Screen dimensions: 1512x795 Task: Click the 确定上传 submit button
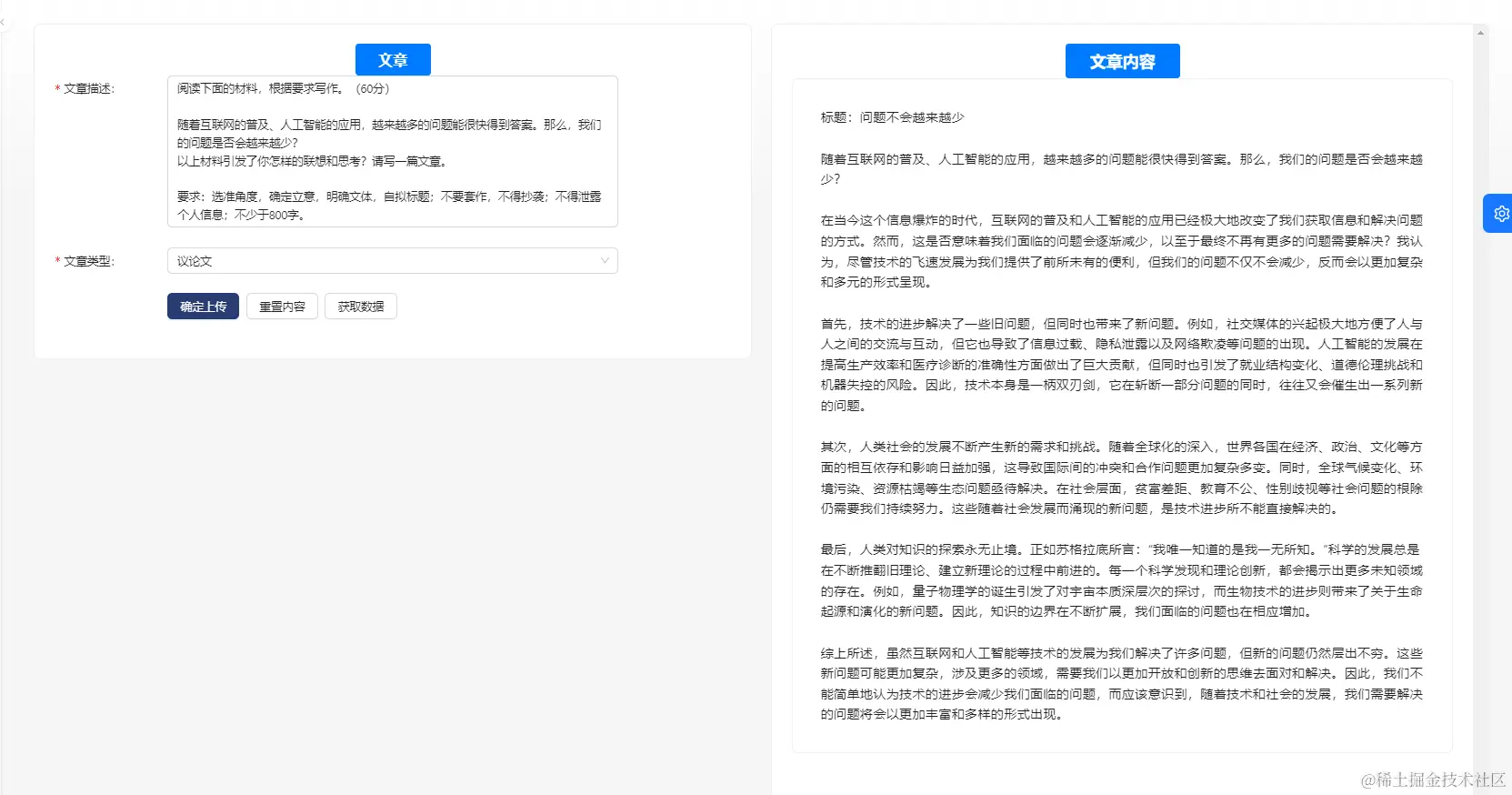(x=203, y=307)
